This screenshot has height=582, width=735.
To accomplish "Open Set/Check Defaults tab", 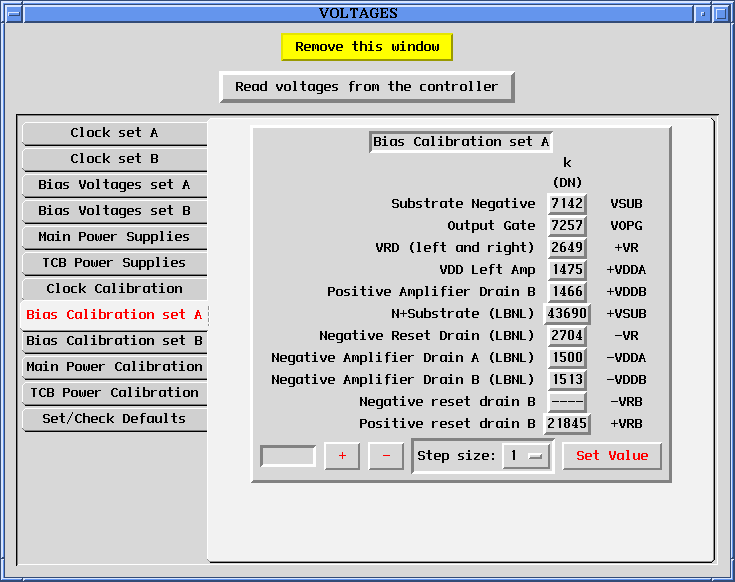I will [x=114, y=418].
